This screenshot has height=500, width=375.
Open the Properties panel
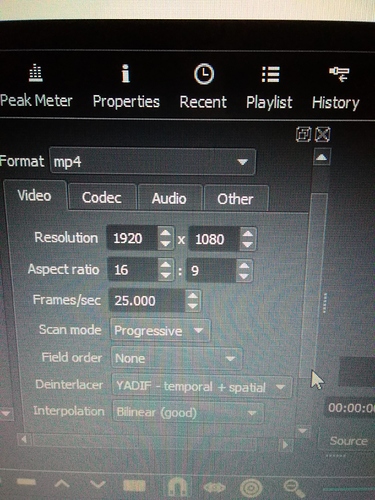126,87
